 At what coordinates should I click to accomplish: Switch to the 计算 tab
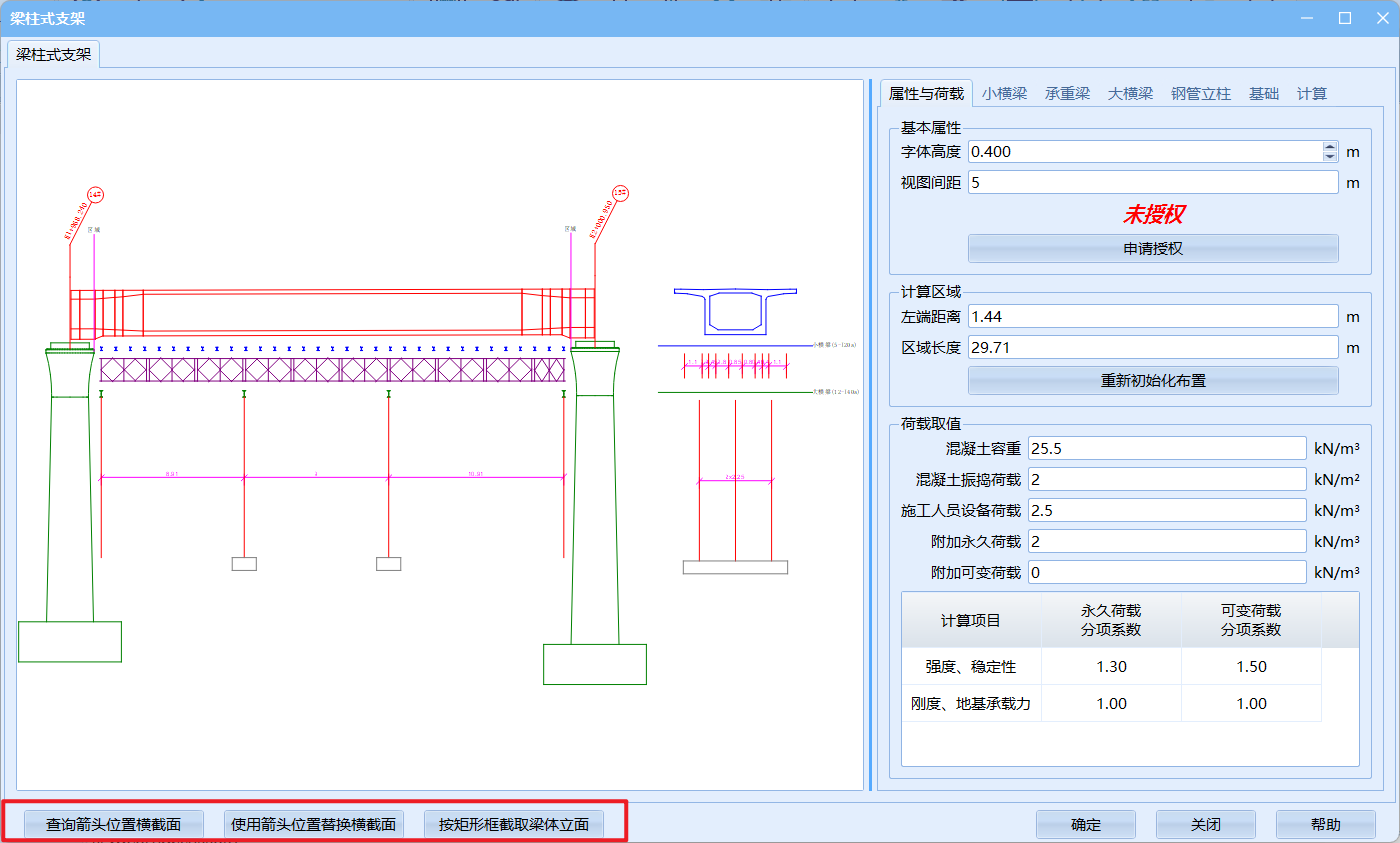[1311, 94]
